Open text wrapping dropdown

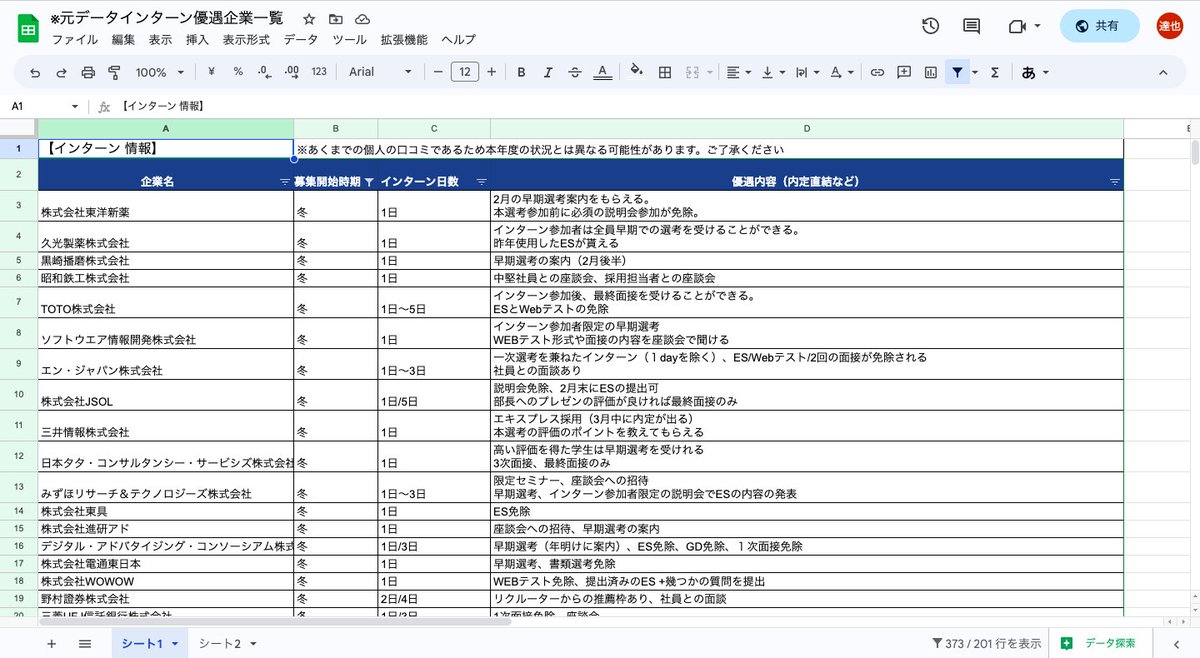click(806, 72)
